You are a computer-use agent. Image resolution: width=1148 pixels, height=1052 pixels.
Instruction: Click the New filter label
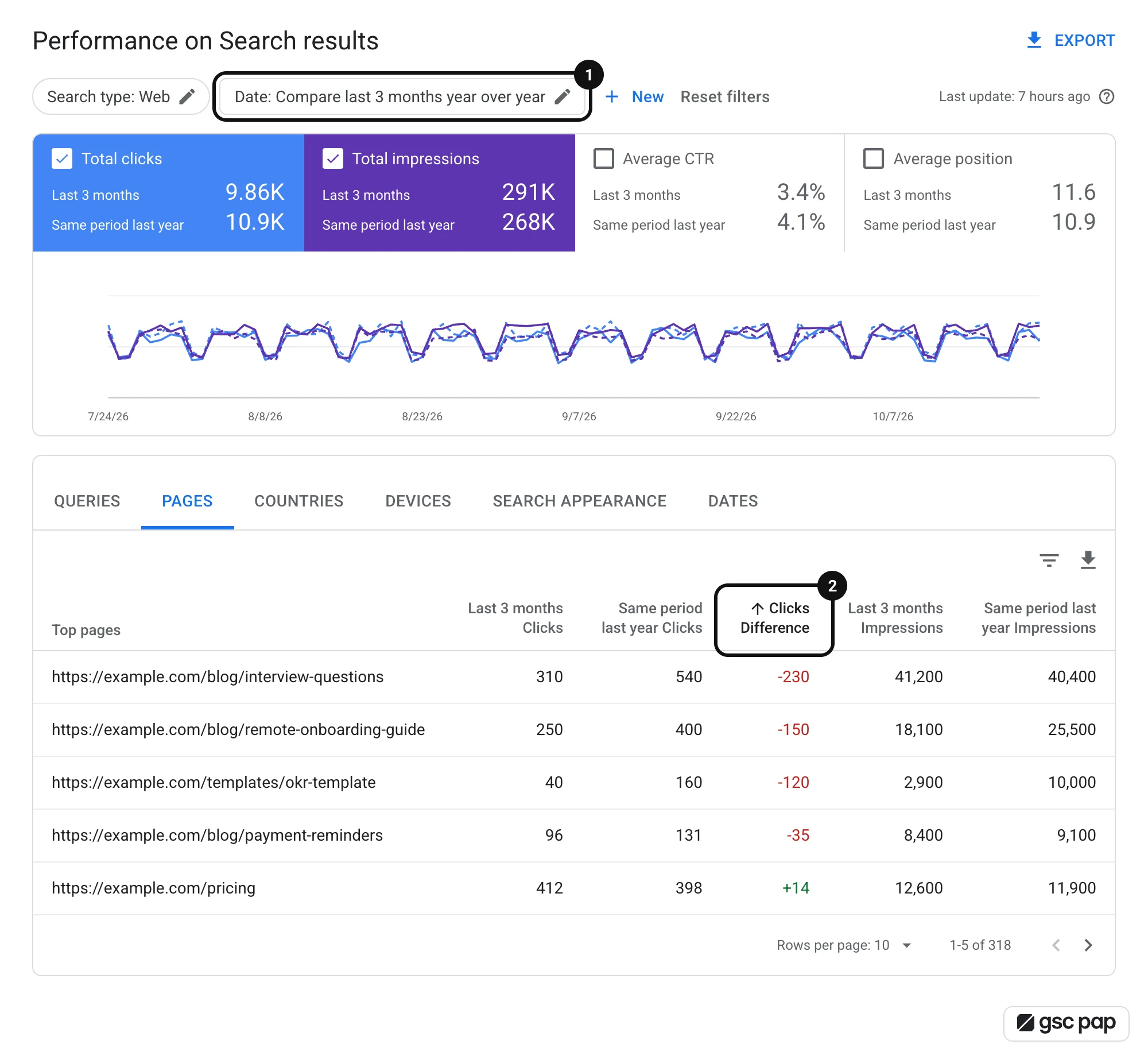[x=647, y=96]
